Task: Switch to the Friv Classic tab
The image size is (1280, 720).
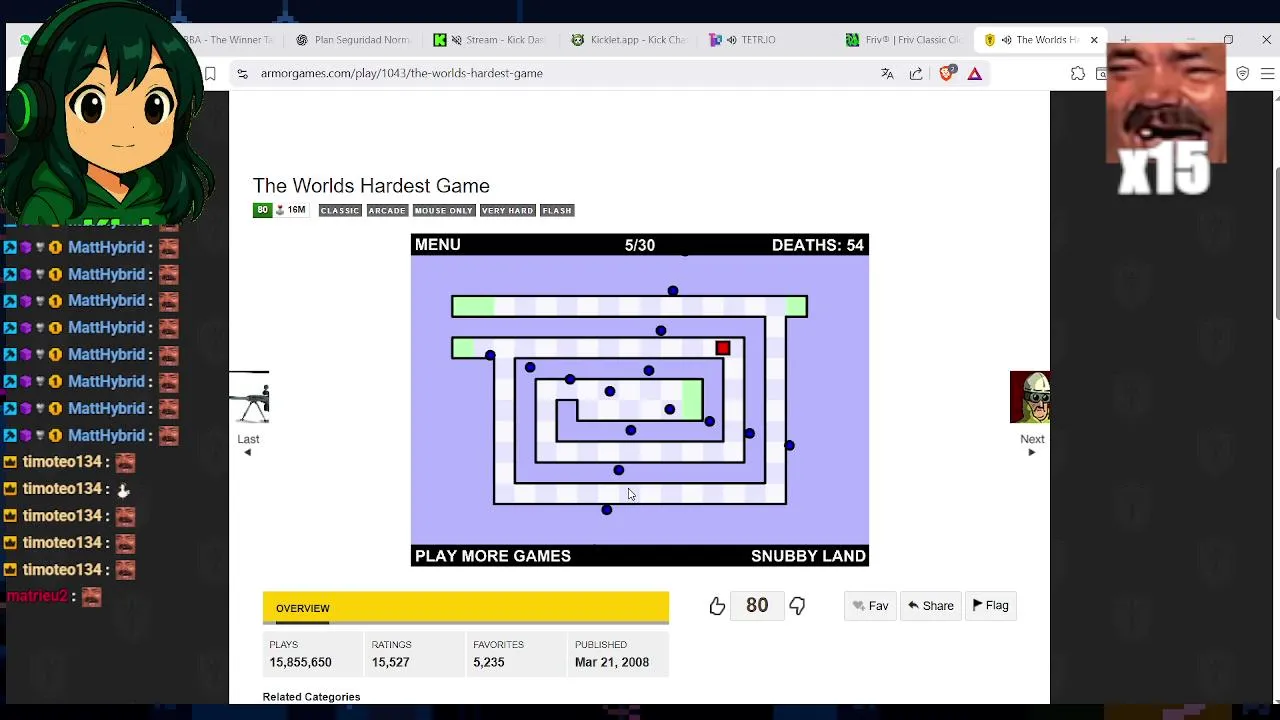Action: pyautogui.click(x=905, y=40)
